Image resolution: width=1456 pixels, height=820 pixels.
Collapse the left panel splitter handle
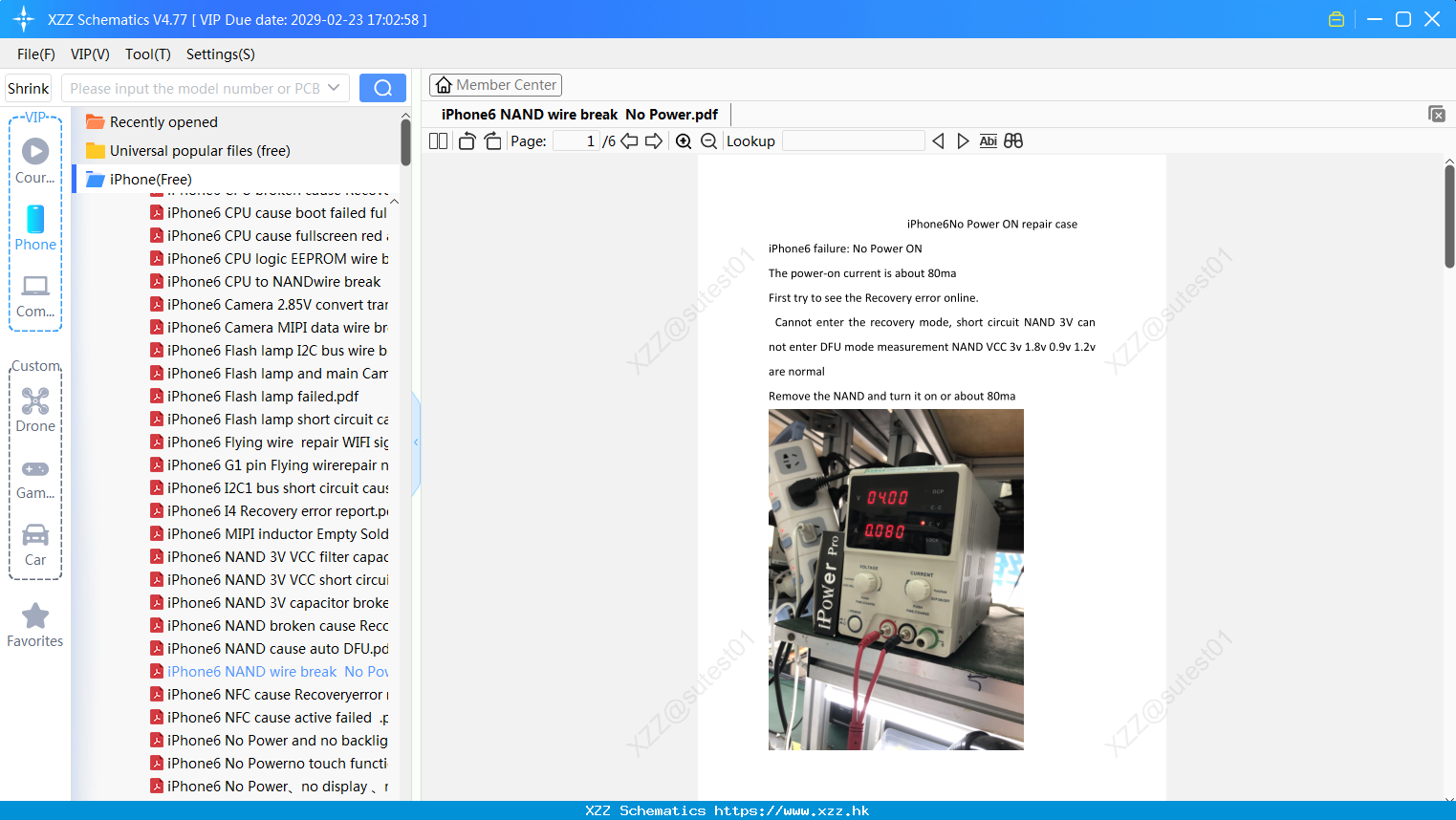coord(416,442)
